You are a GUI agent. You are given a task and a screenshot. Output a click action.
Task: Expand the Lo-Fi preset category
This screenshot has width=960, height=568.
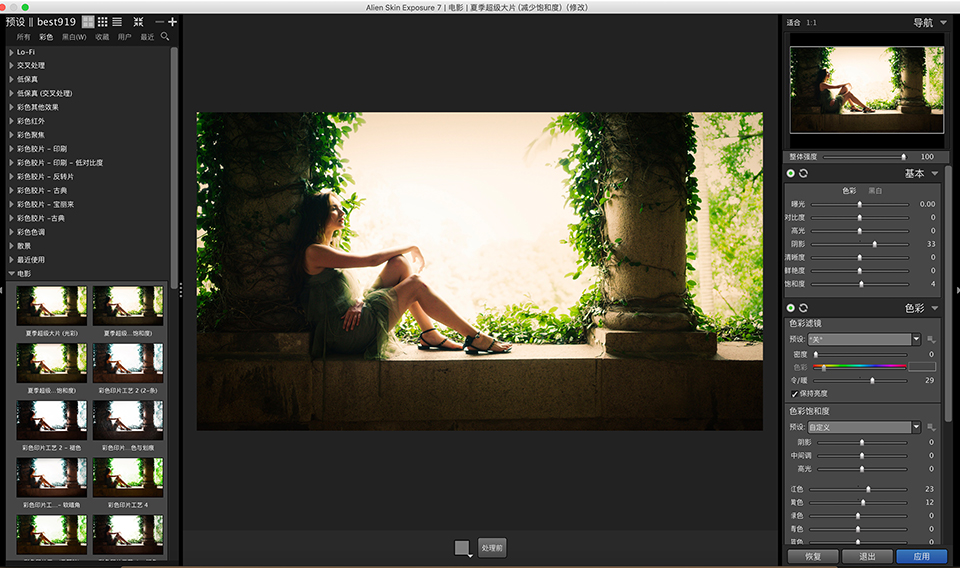[11, 51]
